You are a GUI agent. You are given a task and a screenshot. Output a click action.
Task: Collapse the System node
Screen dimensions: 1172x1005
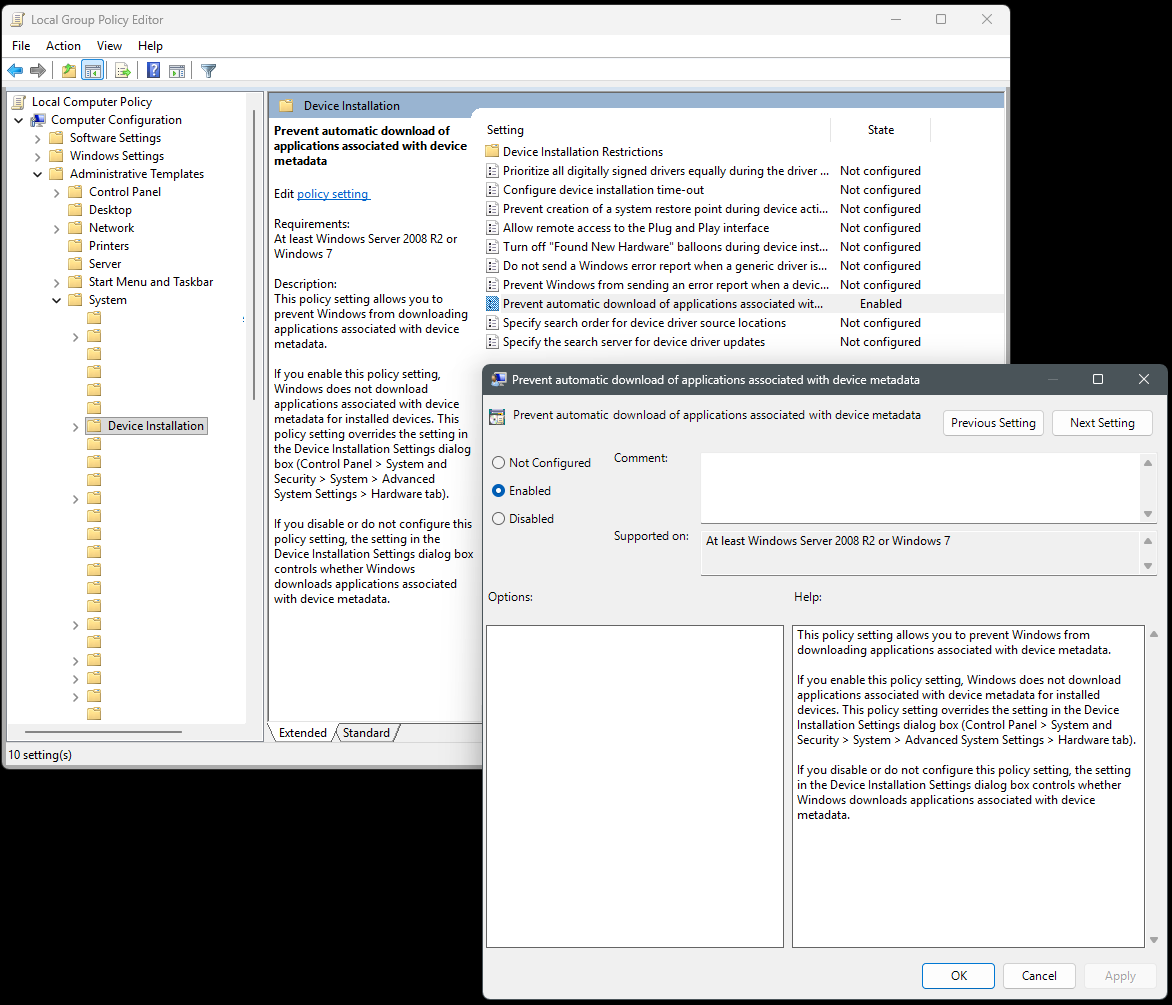(56, 300)
